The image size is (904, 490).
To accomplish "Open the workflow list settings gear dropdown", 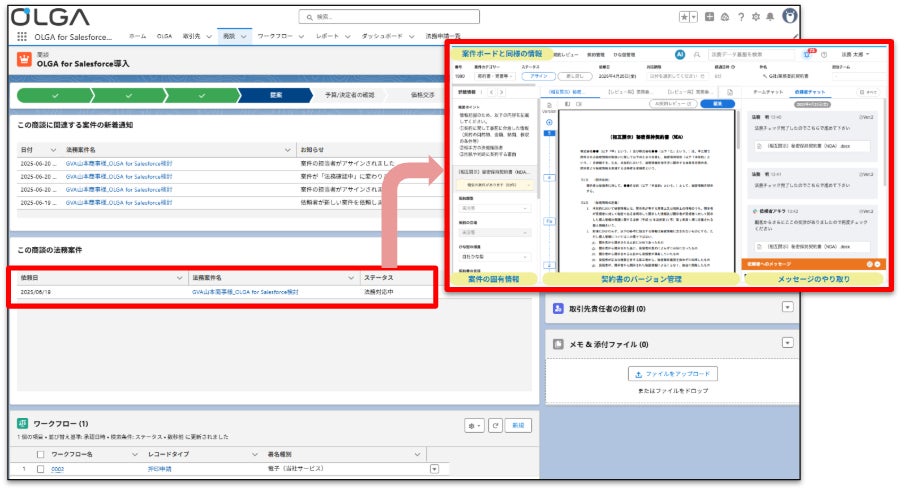I will [474, 425].
